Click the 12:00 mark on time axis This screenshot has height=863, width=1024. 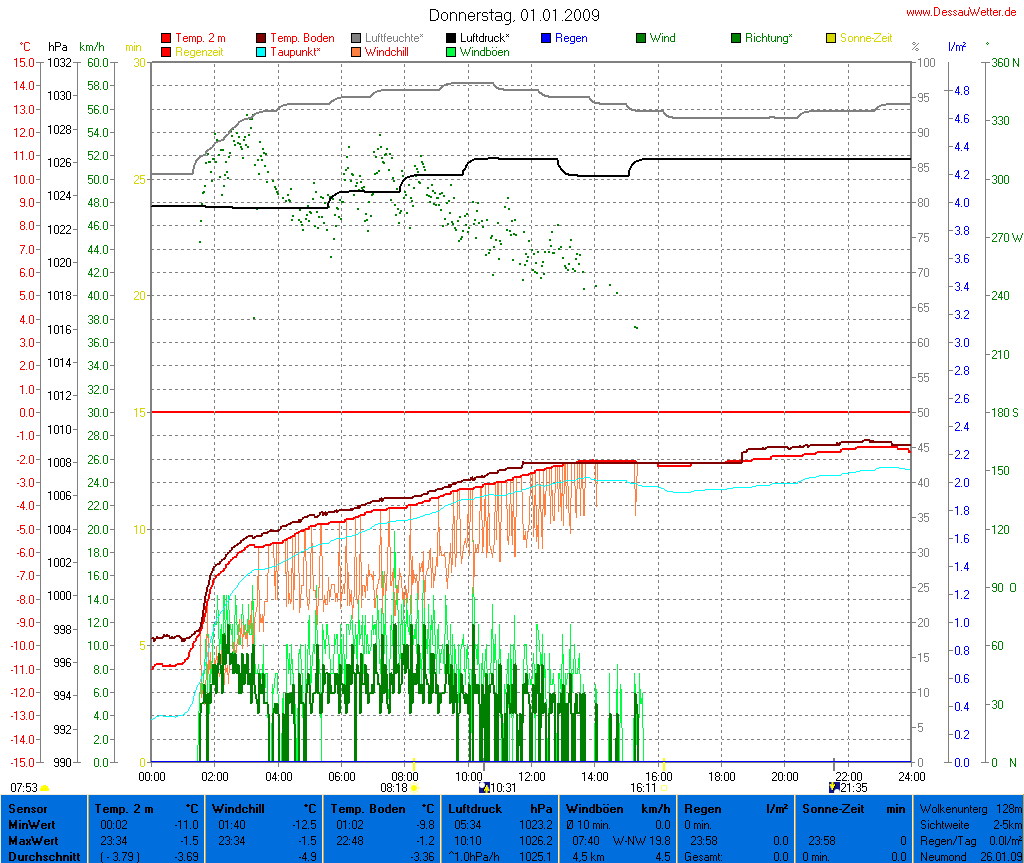click(x=531, y=775)
